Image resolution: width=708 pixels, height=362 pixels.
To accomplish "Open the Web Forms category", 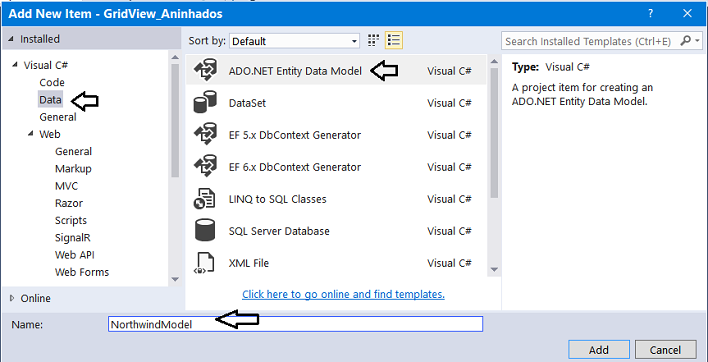I will tap(82, 272).
